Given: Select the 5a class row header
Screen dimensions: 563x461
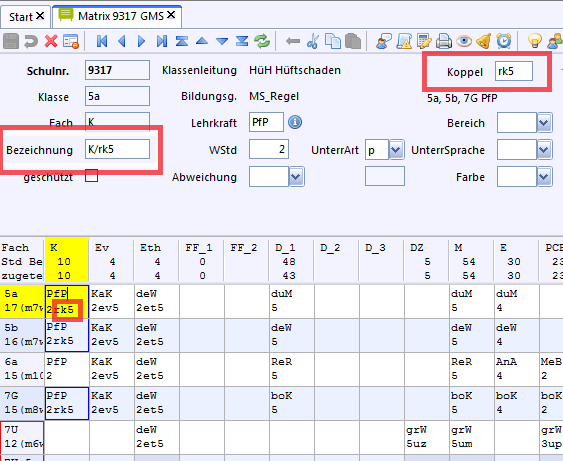Looking at the screenshot, I should coord(22,301).
